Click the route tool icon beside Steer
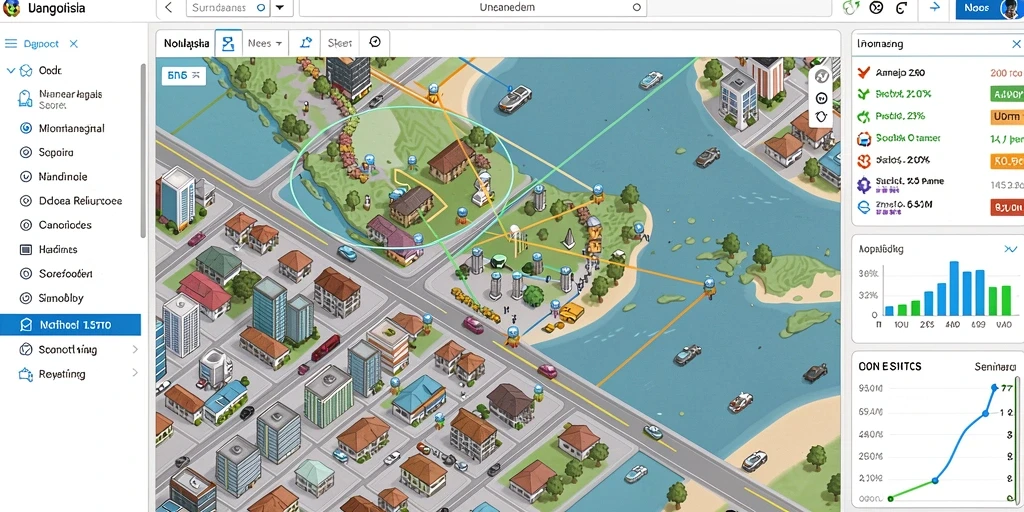1024x512 pixels. click(306, 43)
